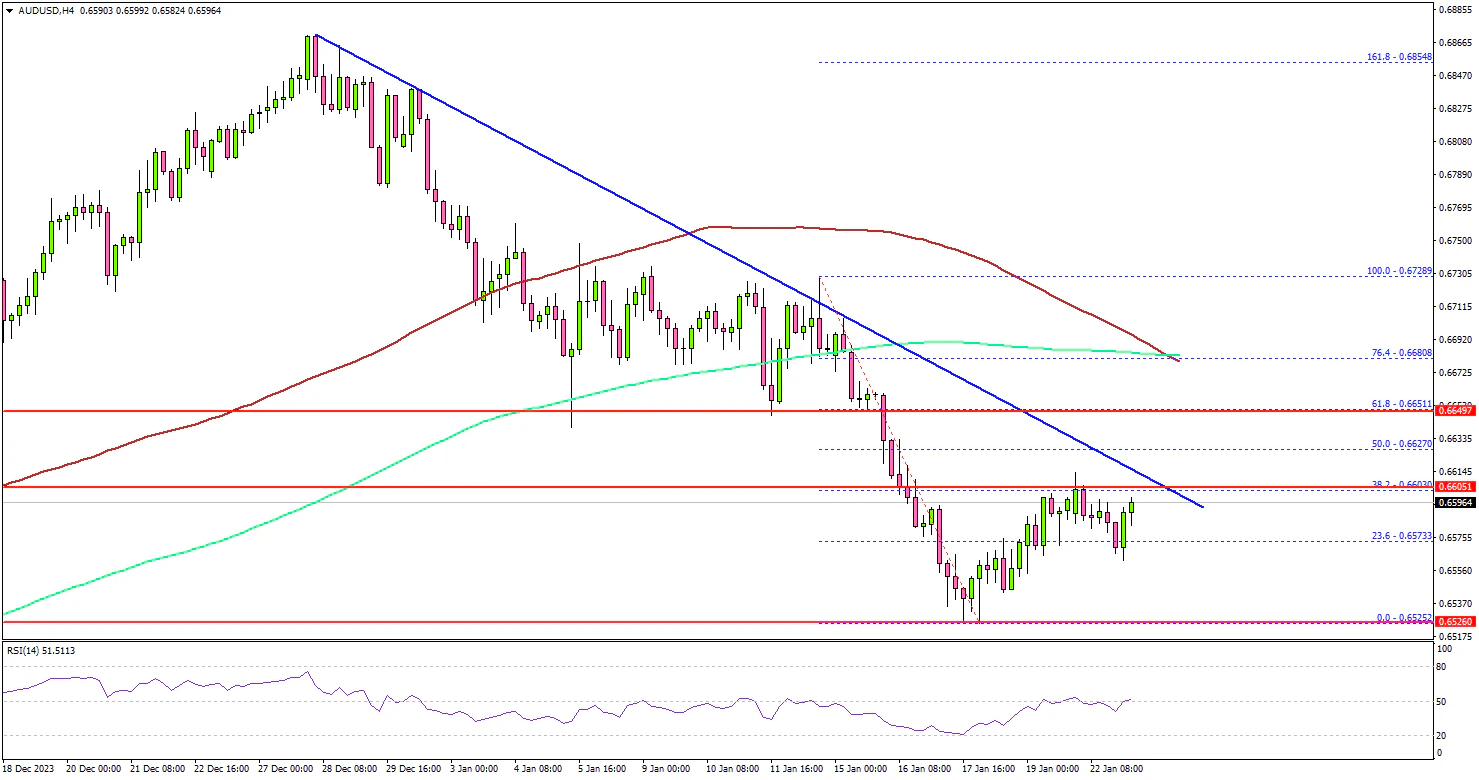The height and width of the screenshot is (780, 1479).
Task: Click the 23.6 Fibonacci retracement label
Action: click(x=1399, y=536)
